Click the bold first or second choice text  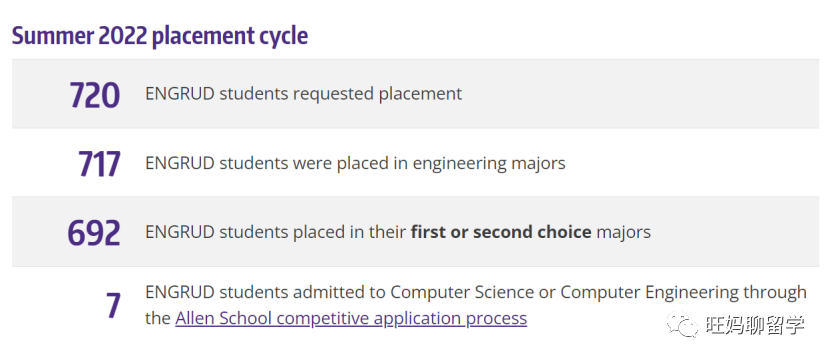[501, 232]
